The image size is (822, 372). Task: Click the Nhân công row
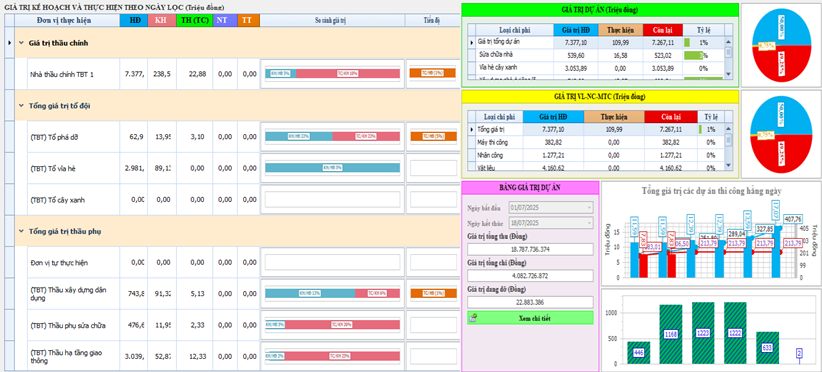click(597, 155)
